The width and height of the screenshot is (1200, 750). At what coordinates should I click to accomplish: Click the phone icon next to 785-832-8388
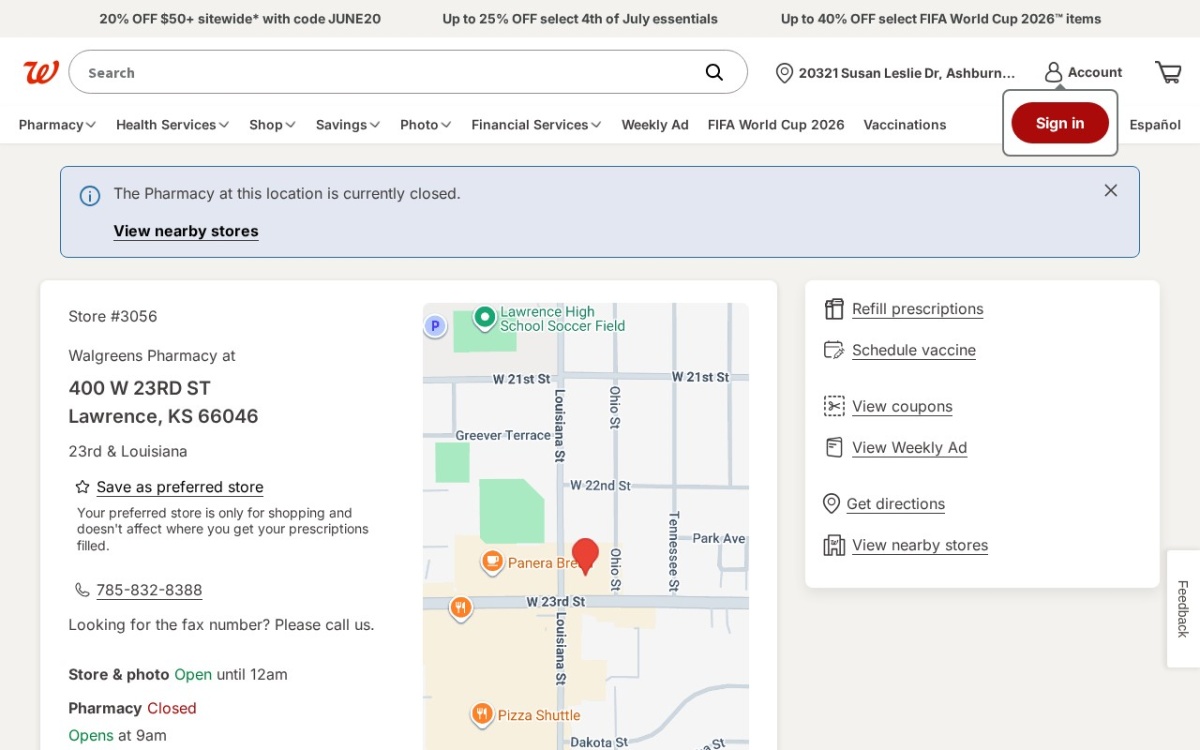82,590
